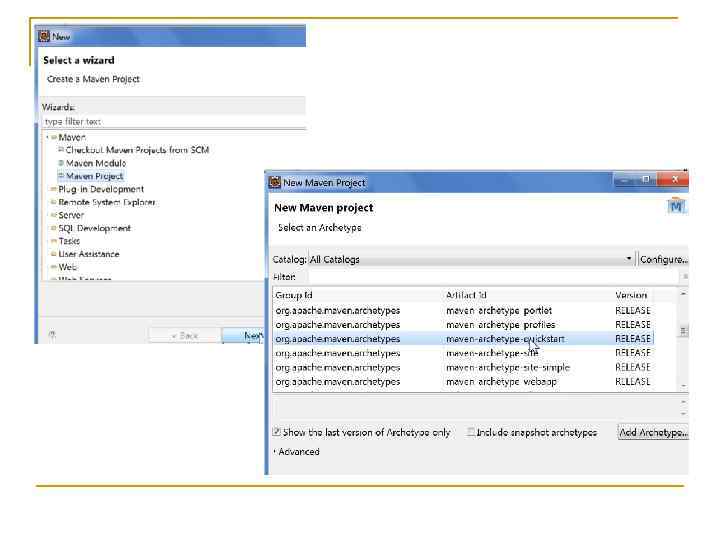The image size is (720, 540).
Task: Sort by Version column header
Action: (x=632, y=295)
